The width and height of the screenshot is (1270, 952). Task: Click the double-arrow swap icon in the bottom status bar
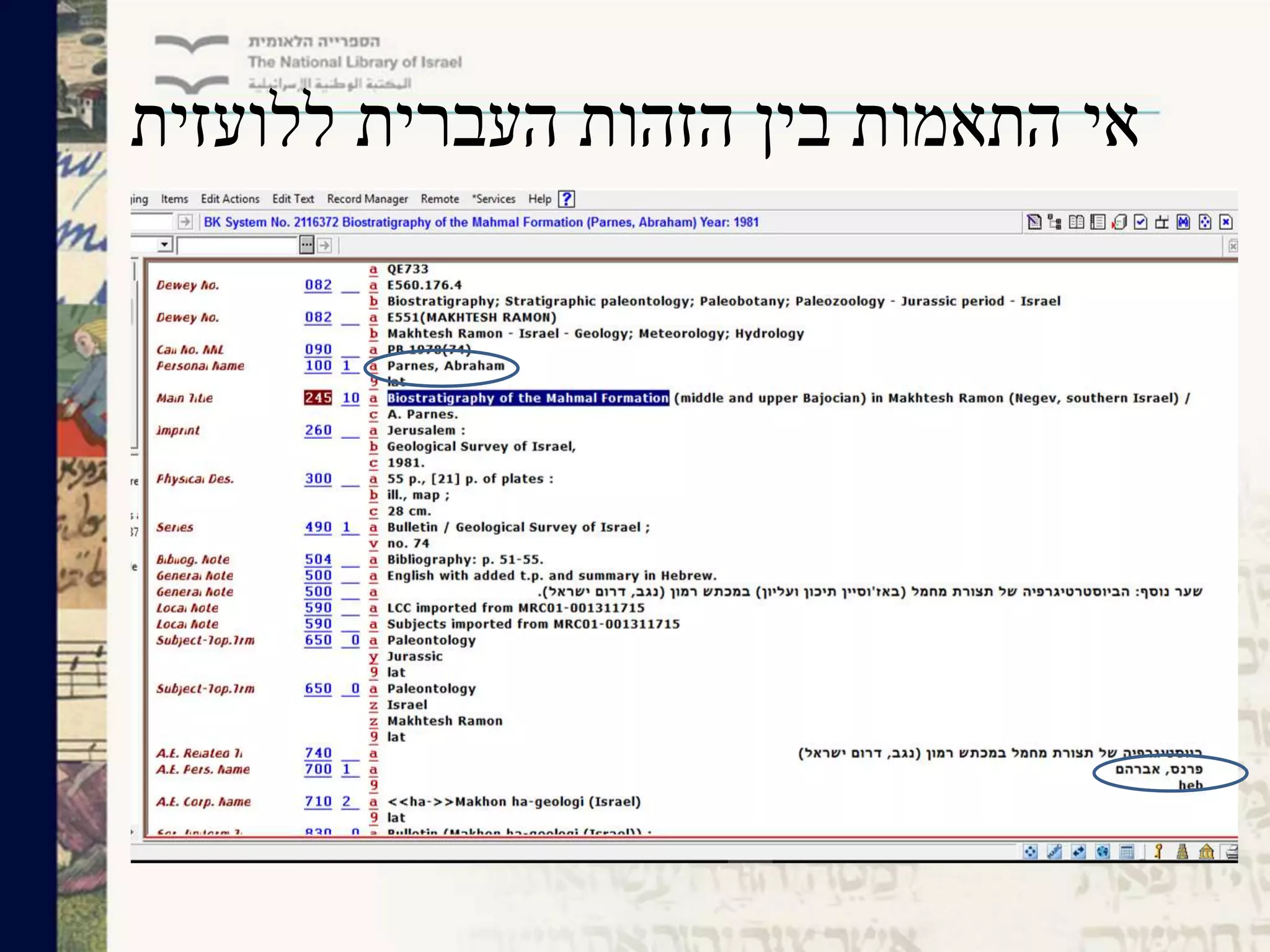(1078, 852)
